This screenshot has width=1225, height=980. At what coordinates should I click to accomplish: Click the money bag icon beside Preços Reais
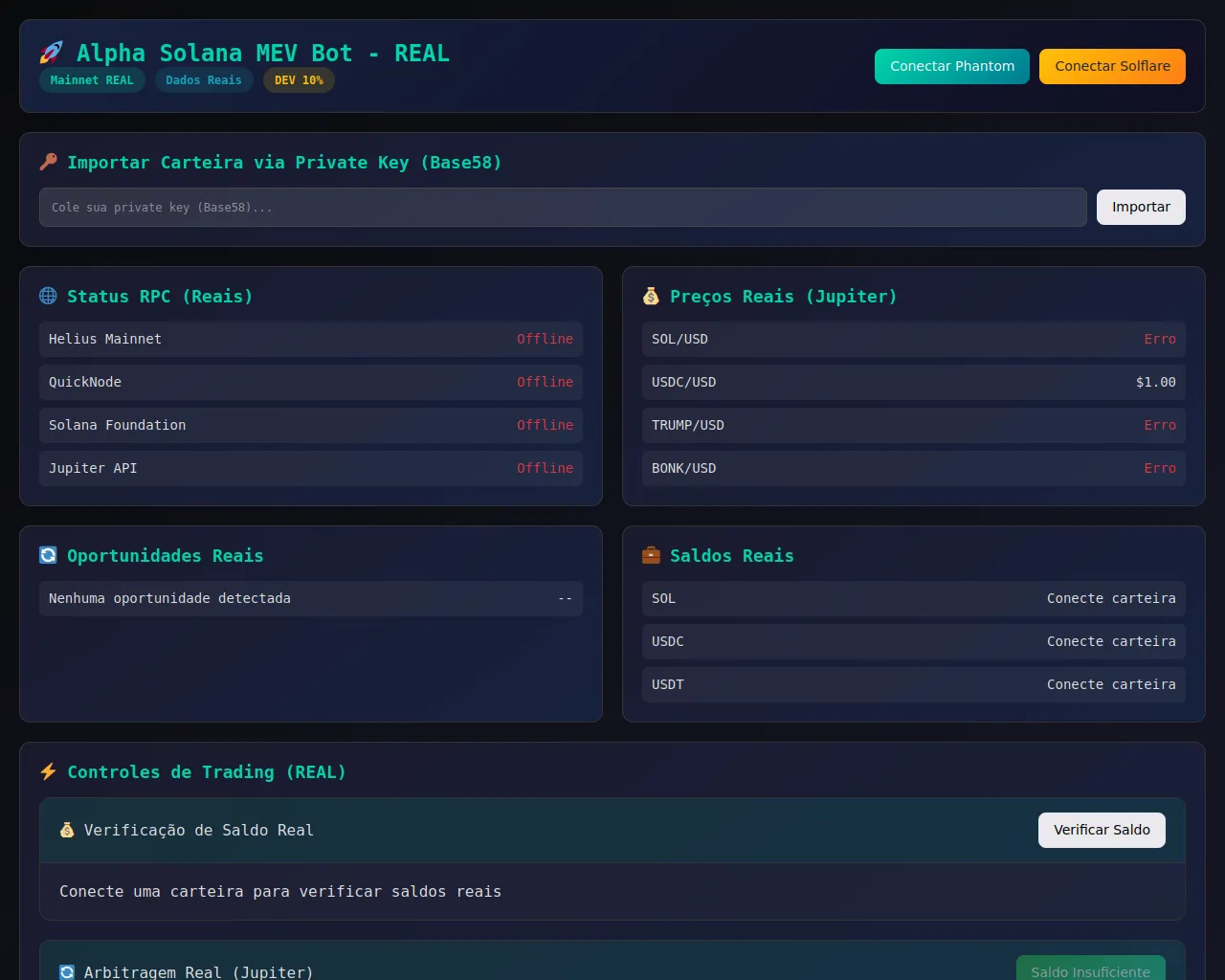click(x=651, y=296)
